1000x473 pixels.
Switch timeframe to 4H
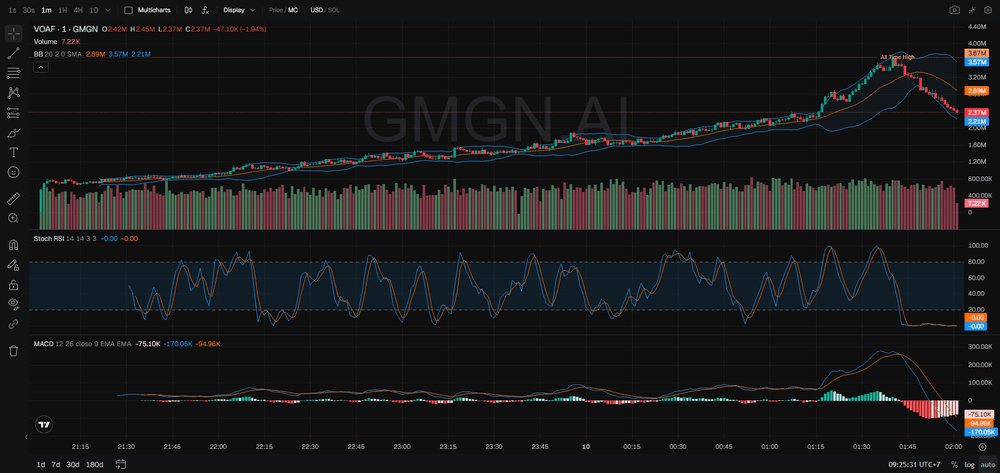click(78, 10)
